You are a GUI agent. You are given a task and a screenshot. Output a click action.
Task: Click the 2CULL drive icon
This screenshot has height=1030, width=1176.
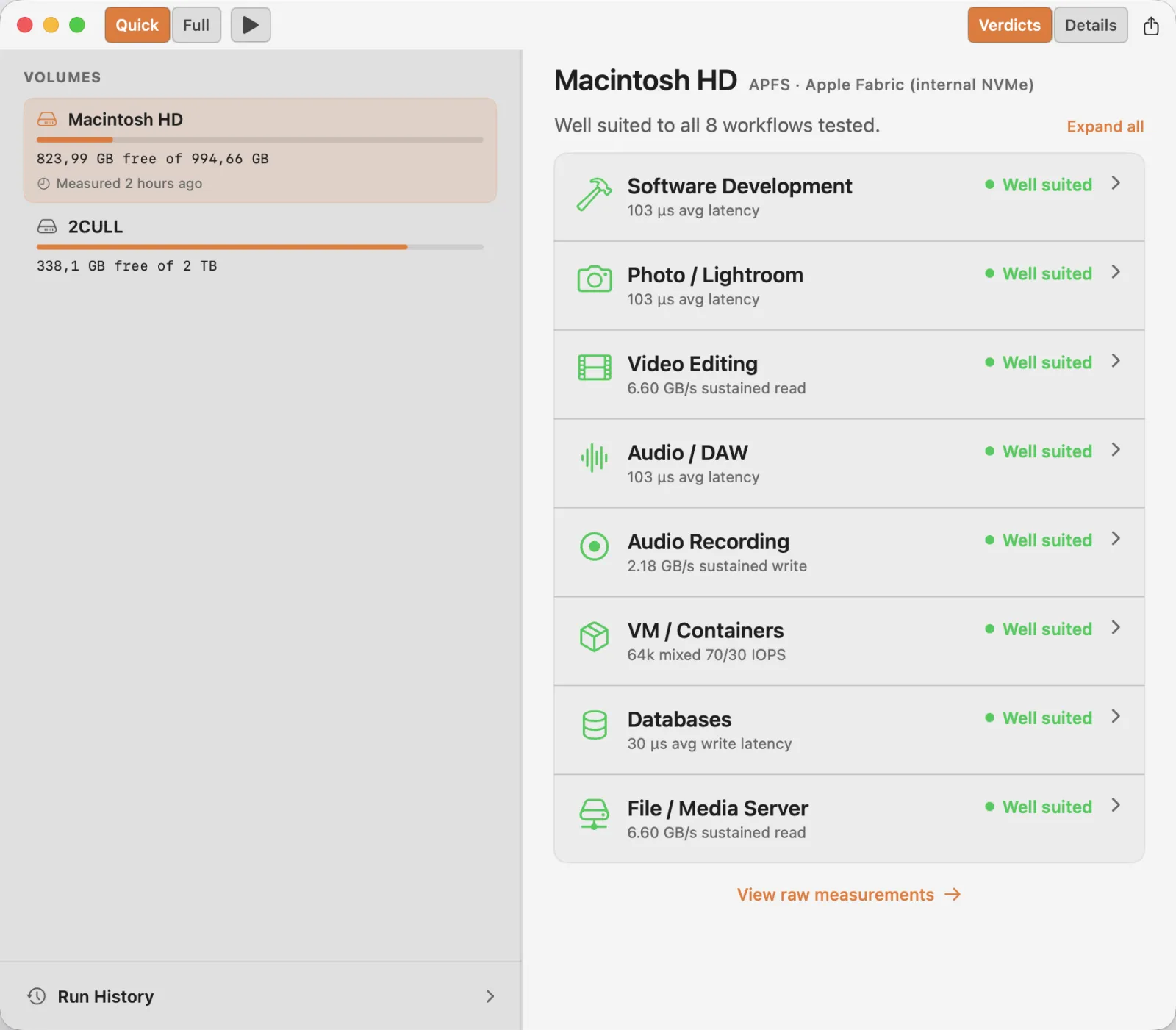click(47, 226)
